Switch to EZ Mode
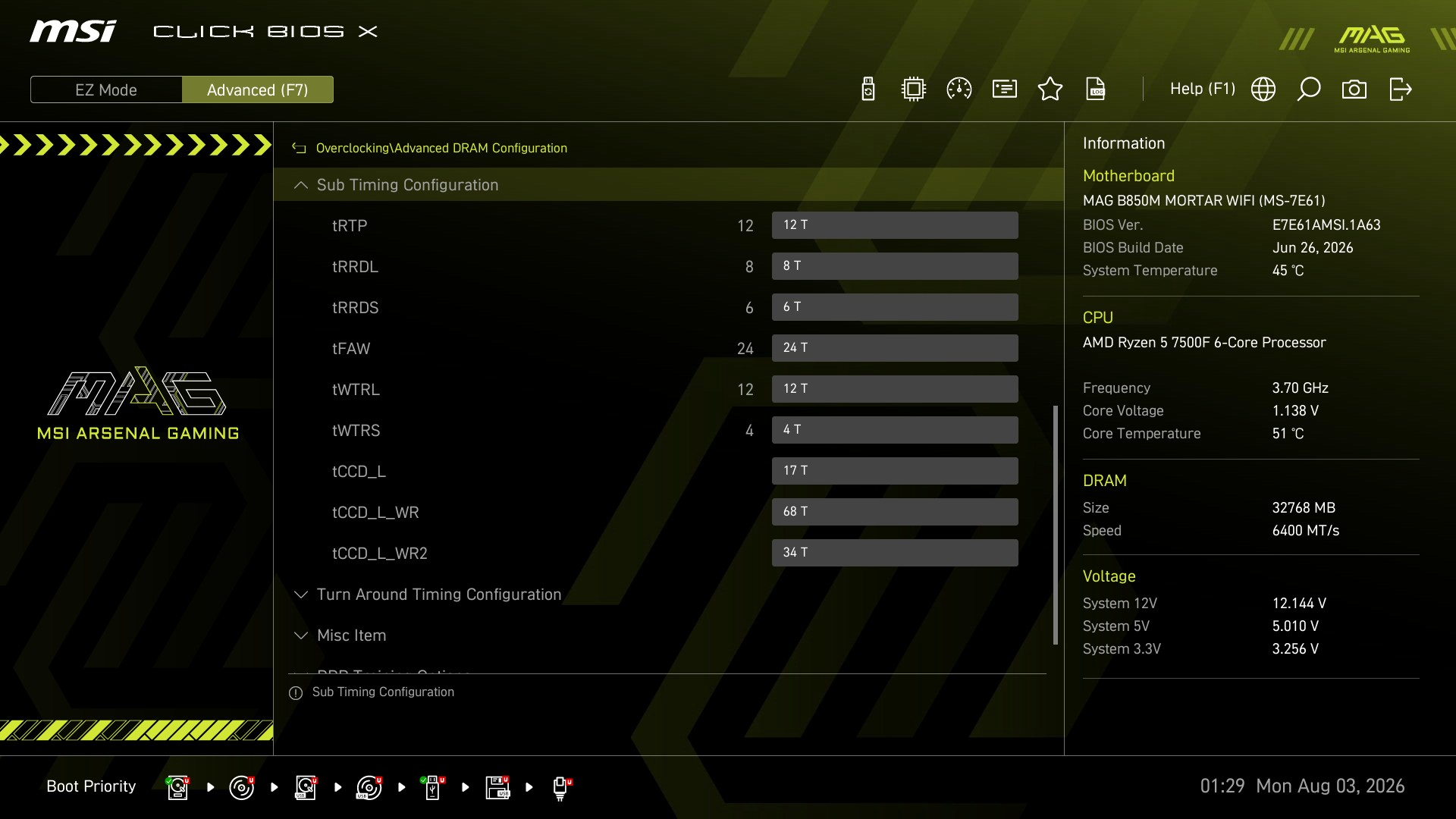 tap(106, 89)
